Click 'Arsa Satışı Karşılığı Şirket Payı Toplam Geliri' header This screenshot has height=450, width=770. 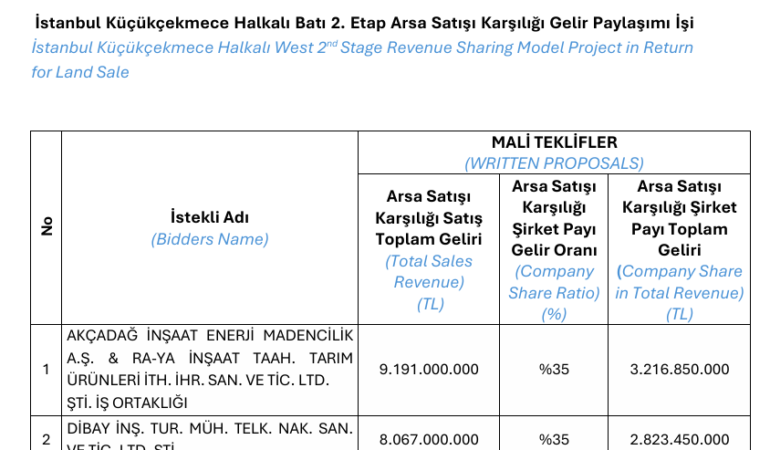point(679,218)
